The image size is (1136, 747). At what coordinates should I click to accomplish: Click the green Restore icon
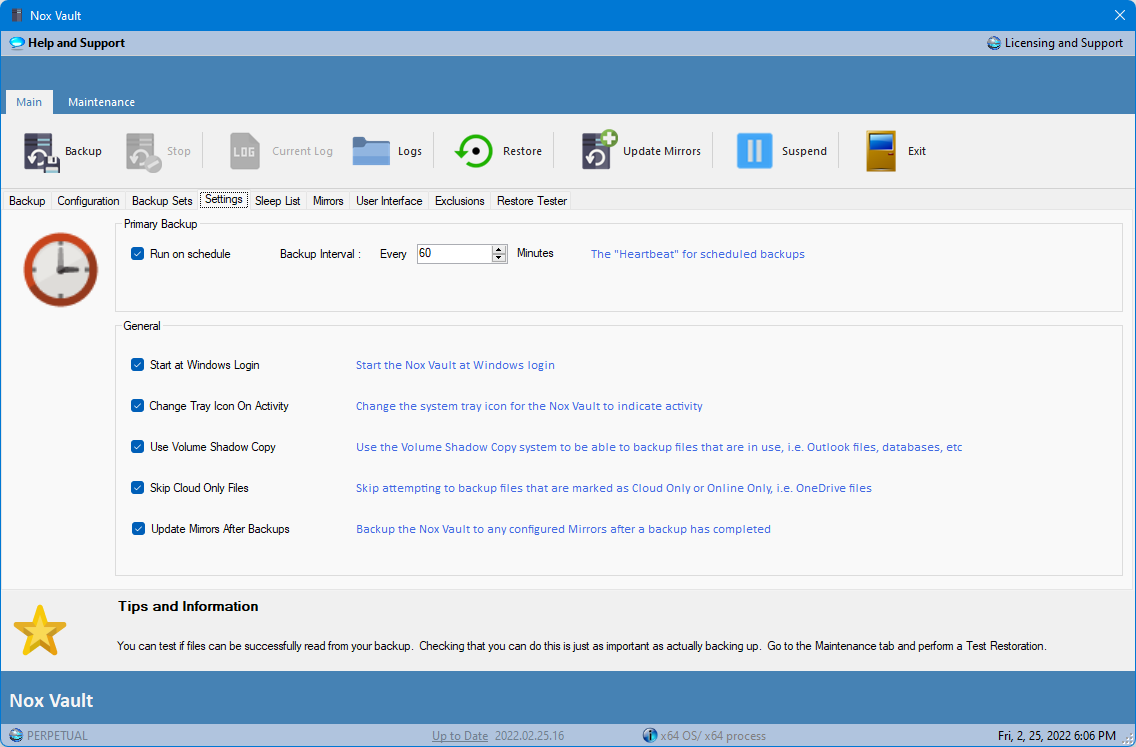[473, 151]
